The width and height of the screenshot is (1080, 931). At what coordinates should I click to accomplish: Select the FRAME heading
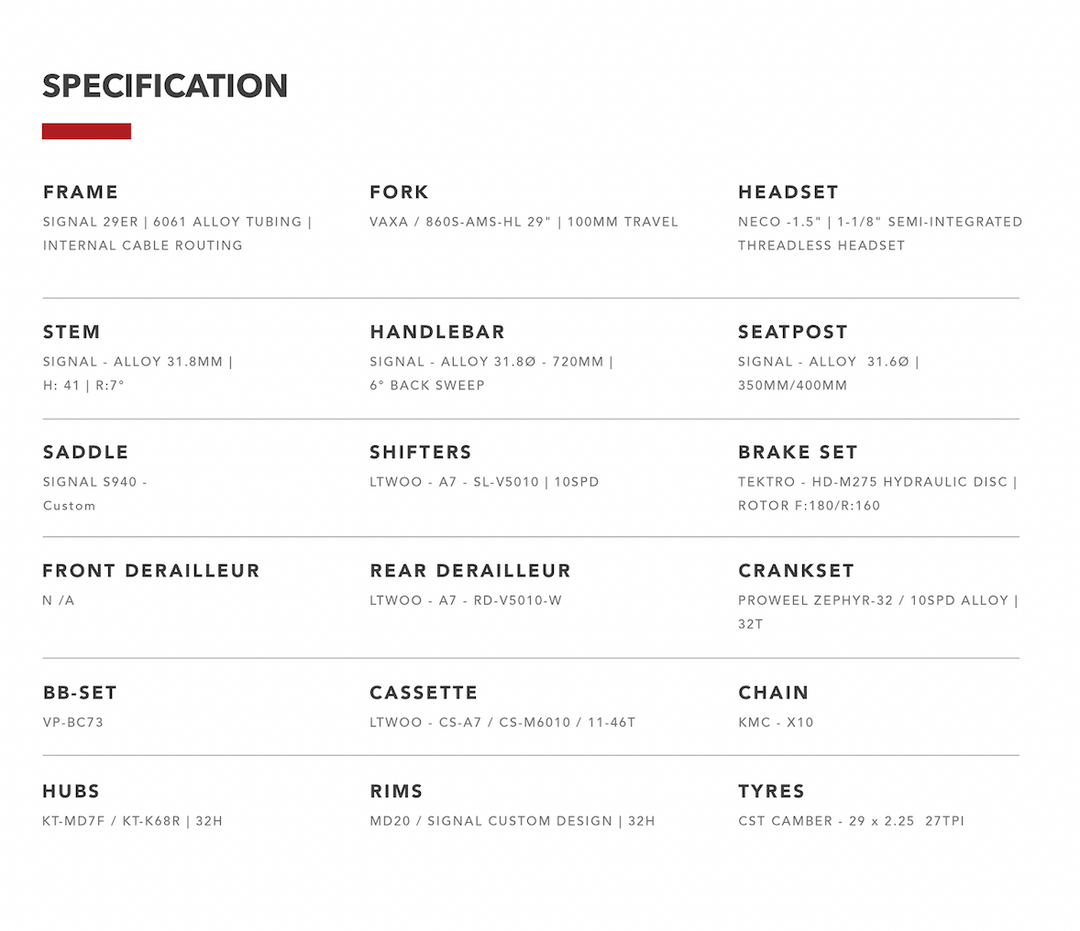(x=80, y=192)
